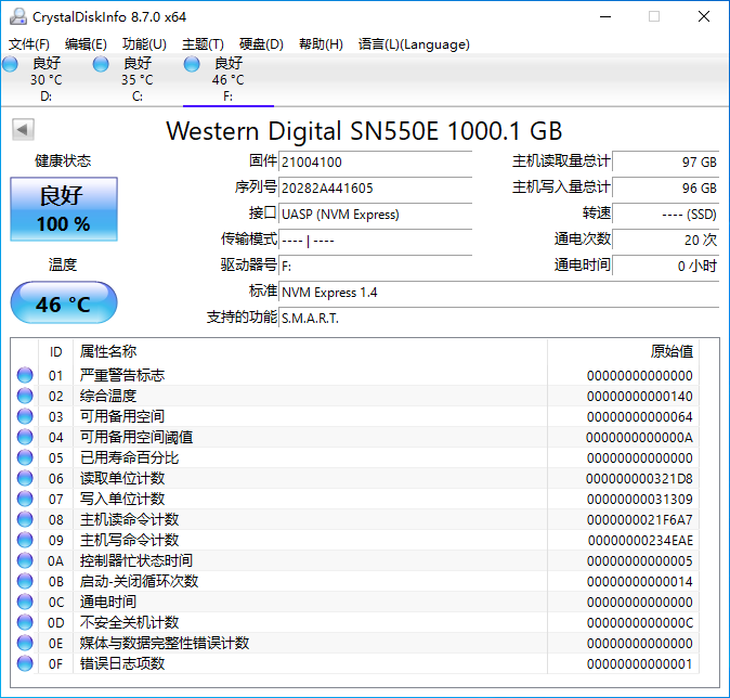Click status icon for attribute 0A 控制器忙状态时间
The image size is (730, 698).
25,561
